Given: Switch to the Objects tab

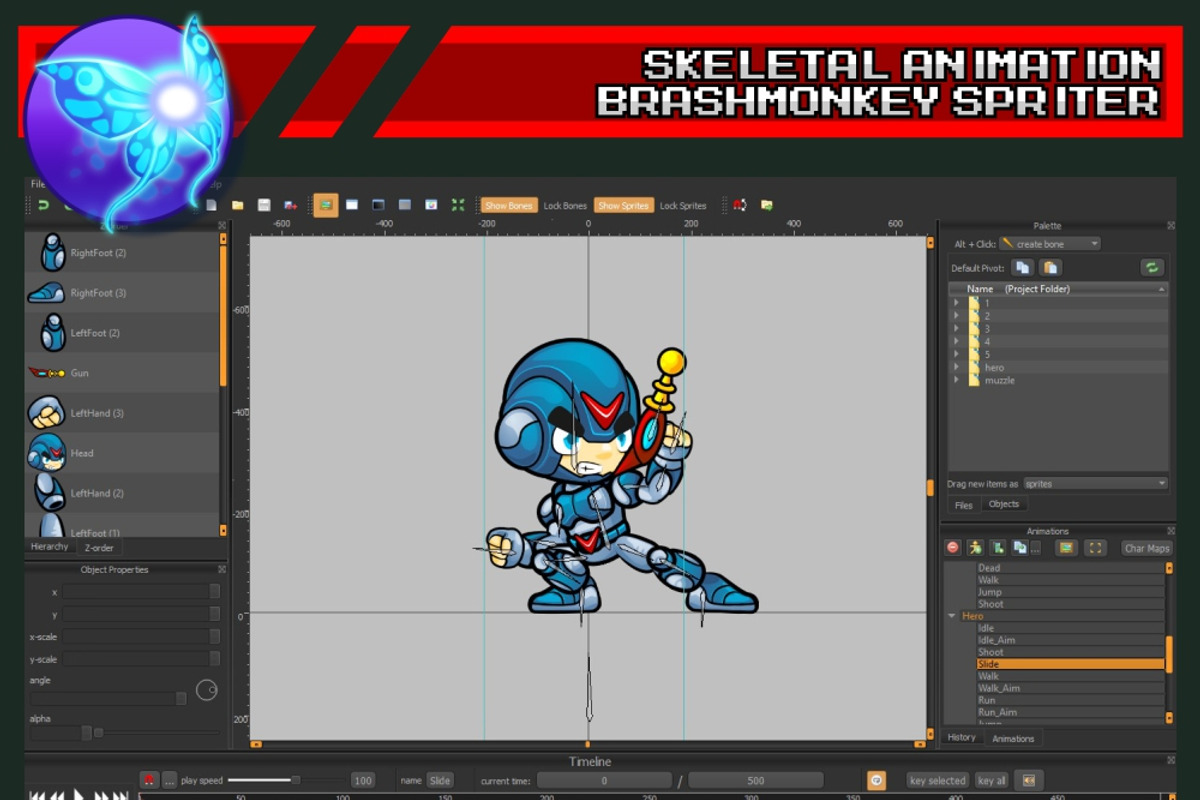Looking at the screenshot, I should click(1003, 505).
